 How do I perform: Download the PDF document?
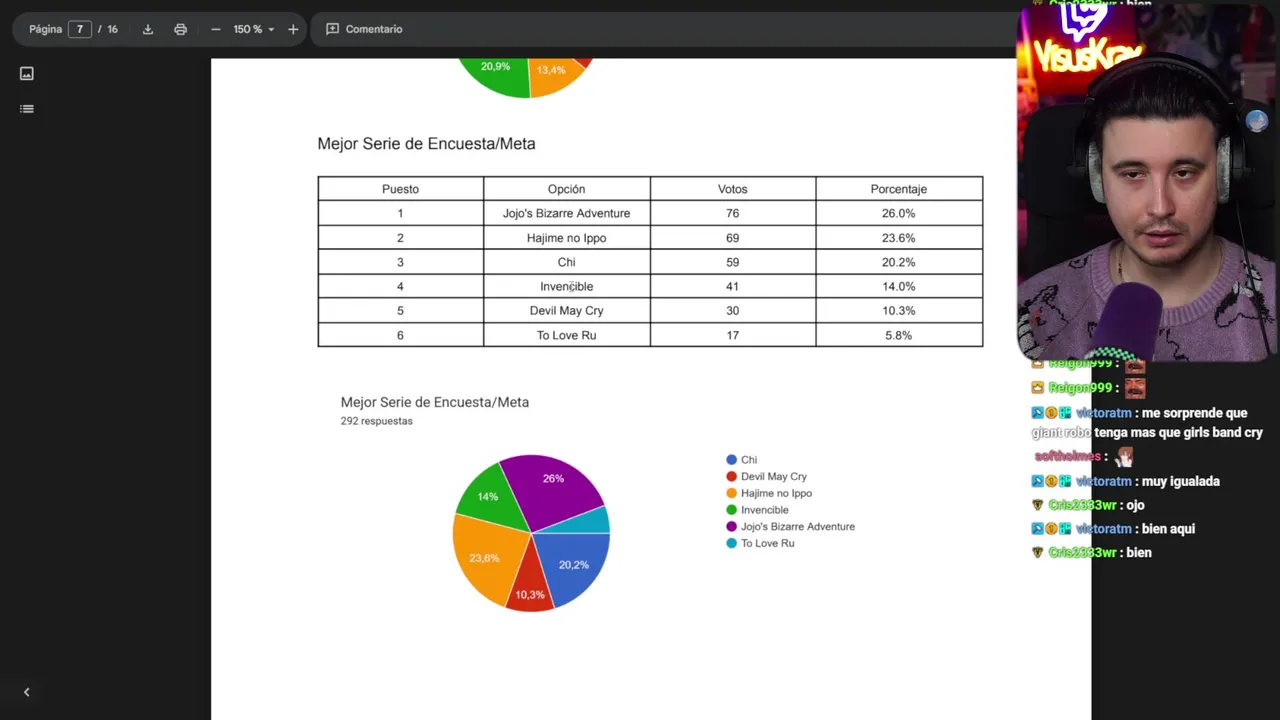point(148,29)
